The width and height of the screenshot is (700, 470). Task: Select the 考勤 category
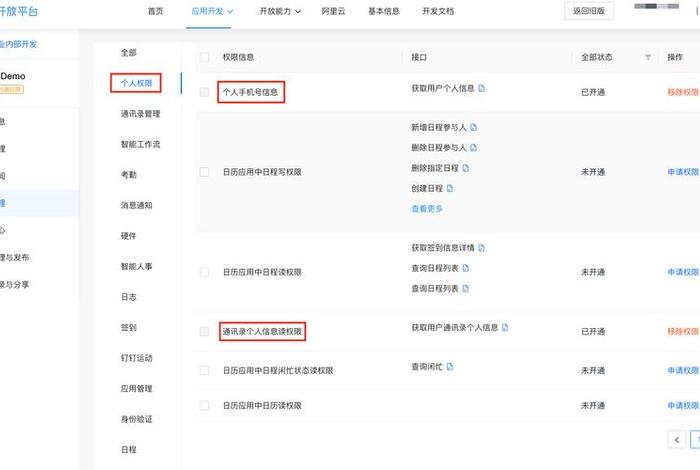coord(129,175)
